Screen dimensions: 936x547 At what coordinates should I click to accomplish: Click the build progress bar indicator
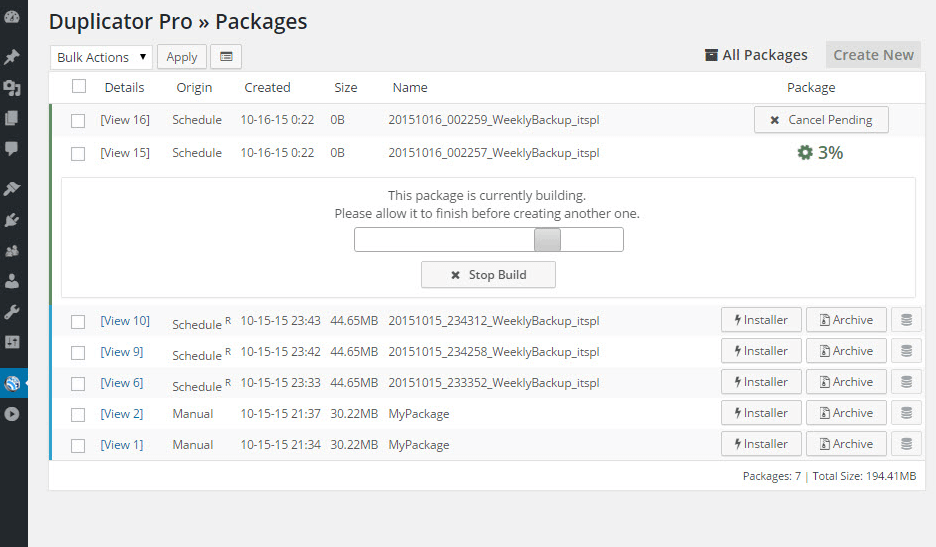pyautogui.click(x=547, y=240)
